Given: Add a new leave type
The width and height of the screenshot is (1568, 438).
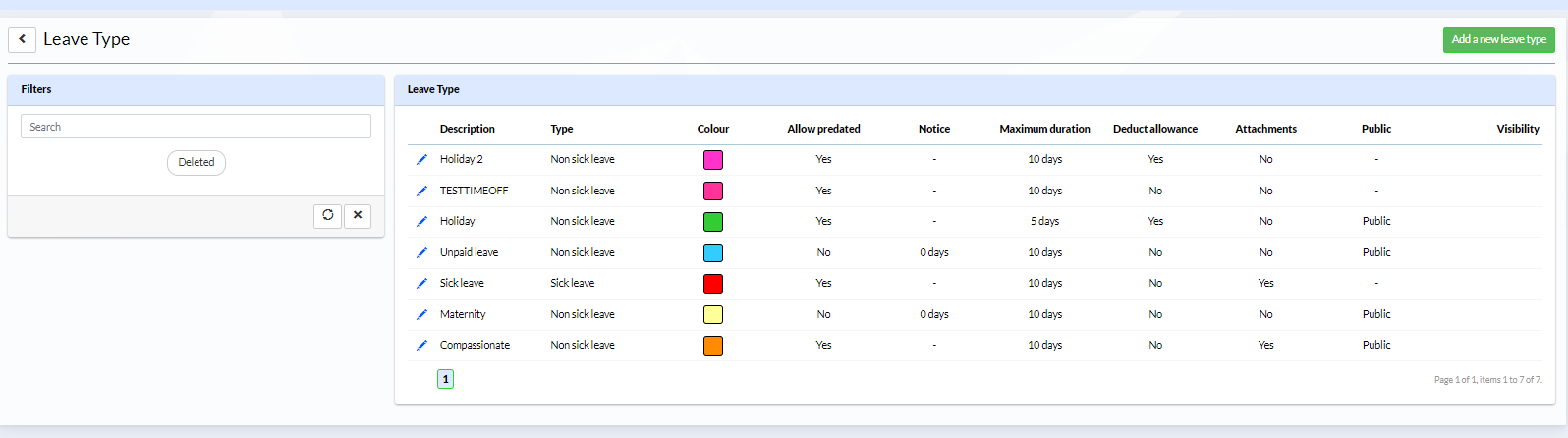Looking at the screenshot, I should click(x=1499, y=39).
